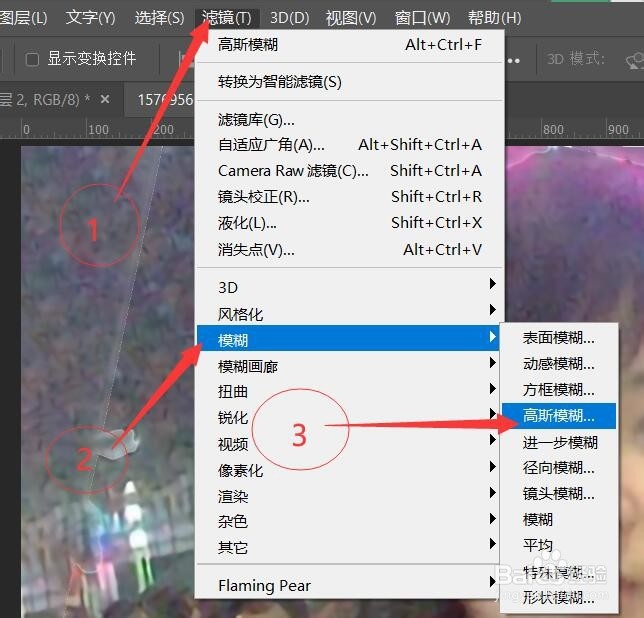Screen dimensions: 644x618
Task: Close the 图层 2, RGB/8 document tab
Action: (105, 99)
